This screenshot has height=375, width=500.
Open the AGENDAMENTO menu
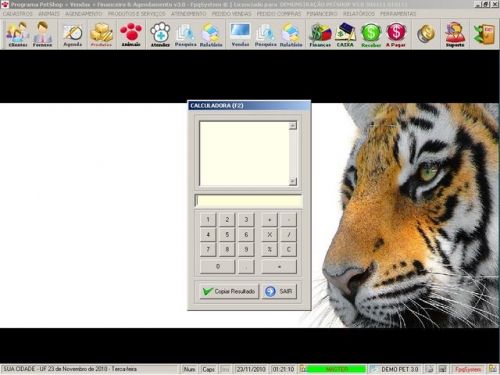click(x=83, y=14)
